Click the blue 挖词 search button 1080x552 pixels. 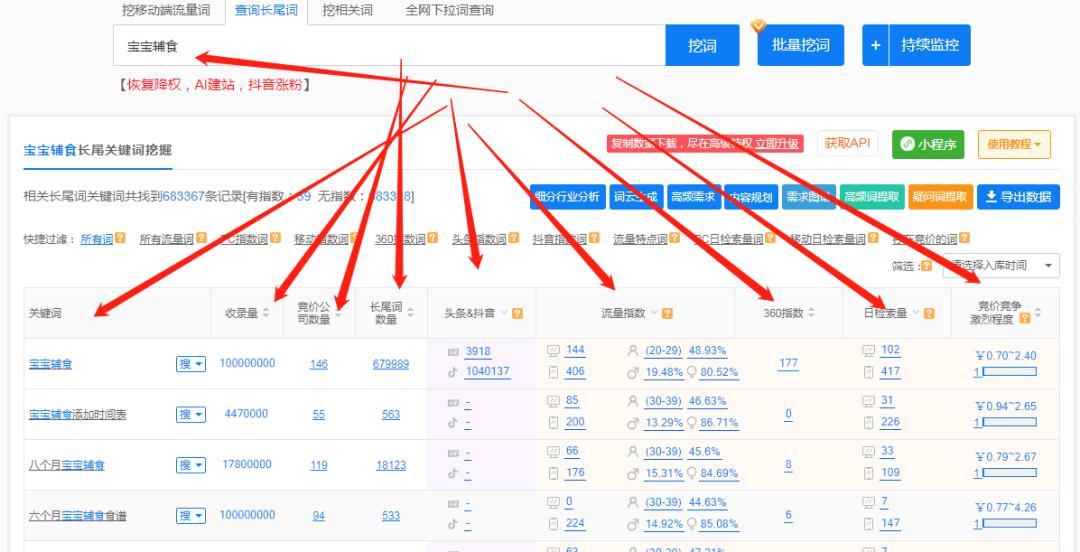[x=703, y=45]
